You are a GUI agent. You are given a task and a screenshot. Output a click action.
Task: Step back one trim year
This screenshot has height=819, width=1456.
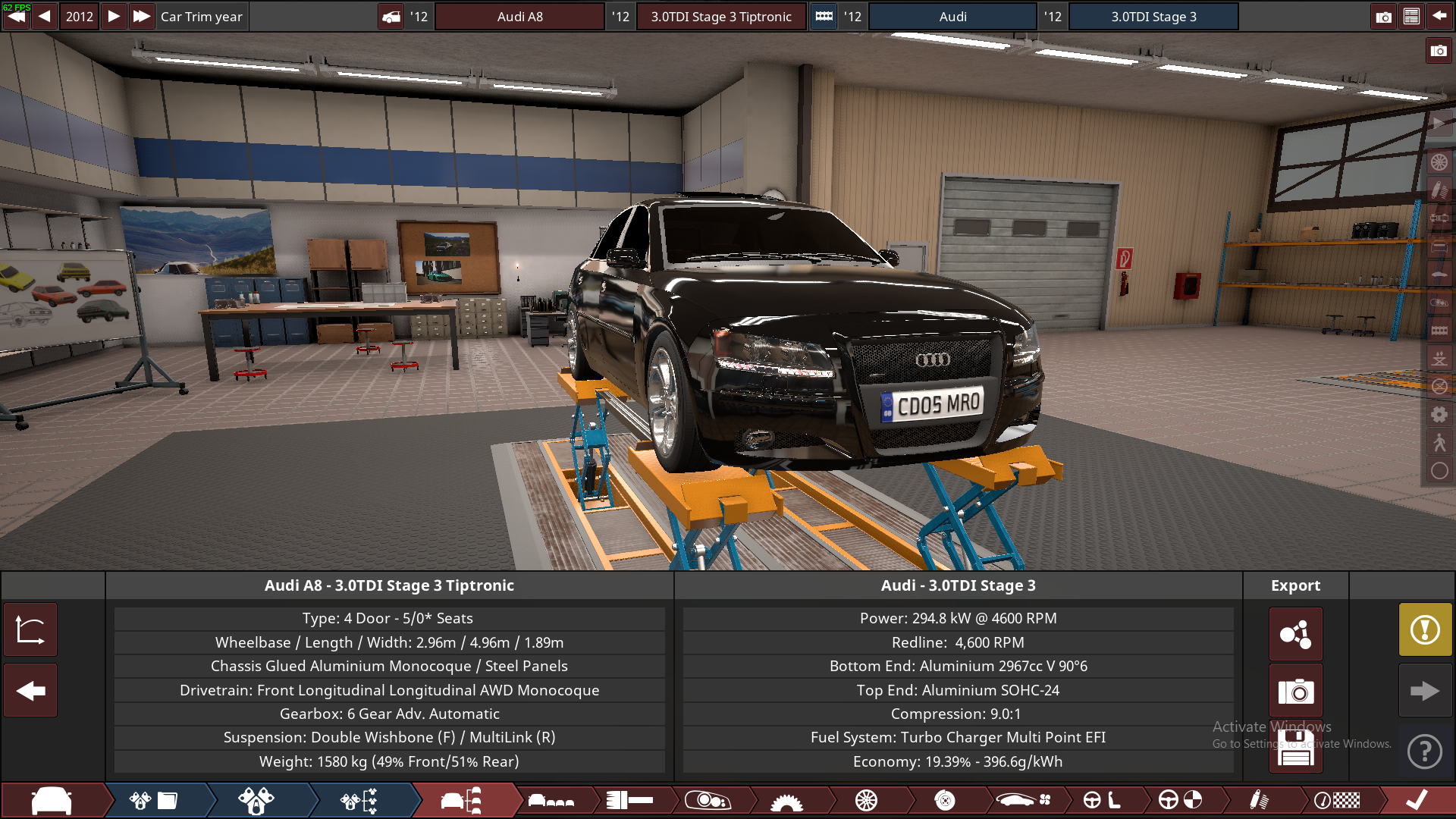pos(45,16)
